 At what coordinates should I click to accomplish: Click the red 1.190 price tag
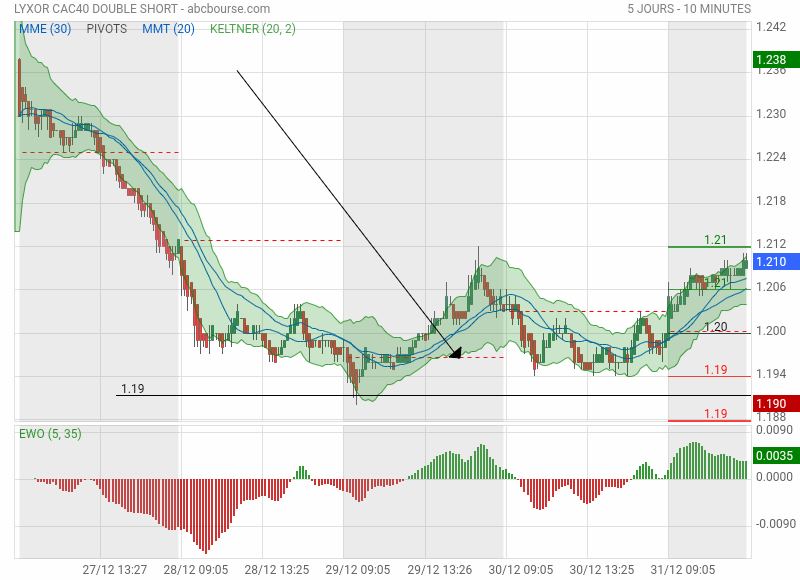coord(776,404)
